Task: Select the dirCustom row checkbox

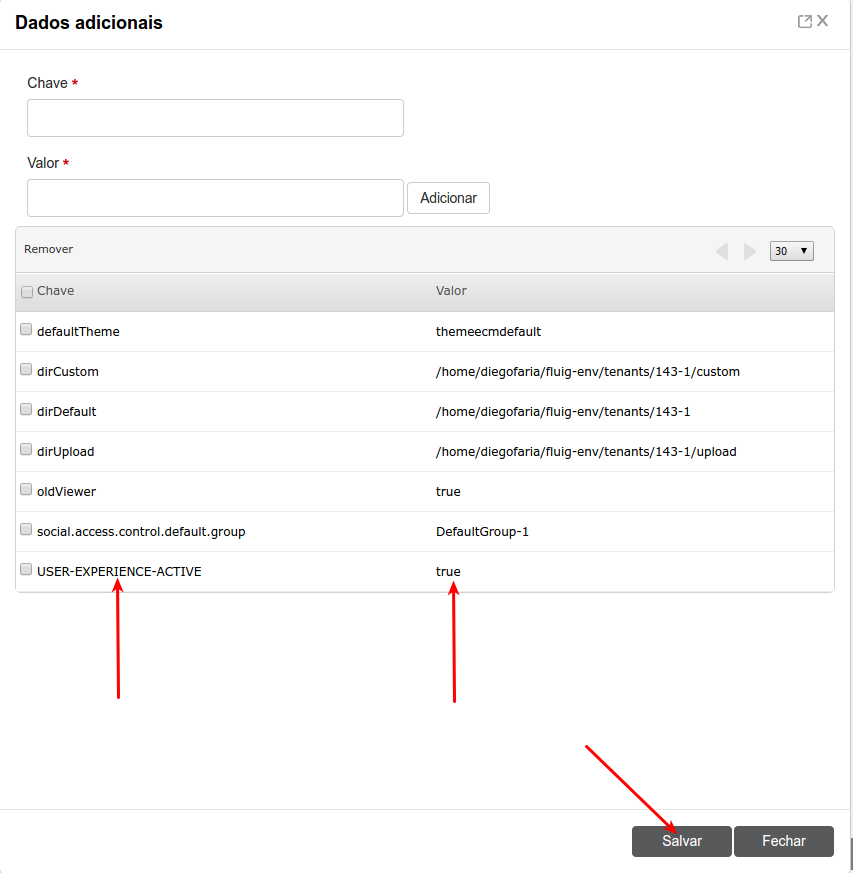Action: click(26, 369)
